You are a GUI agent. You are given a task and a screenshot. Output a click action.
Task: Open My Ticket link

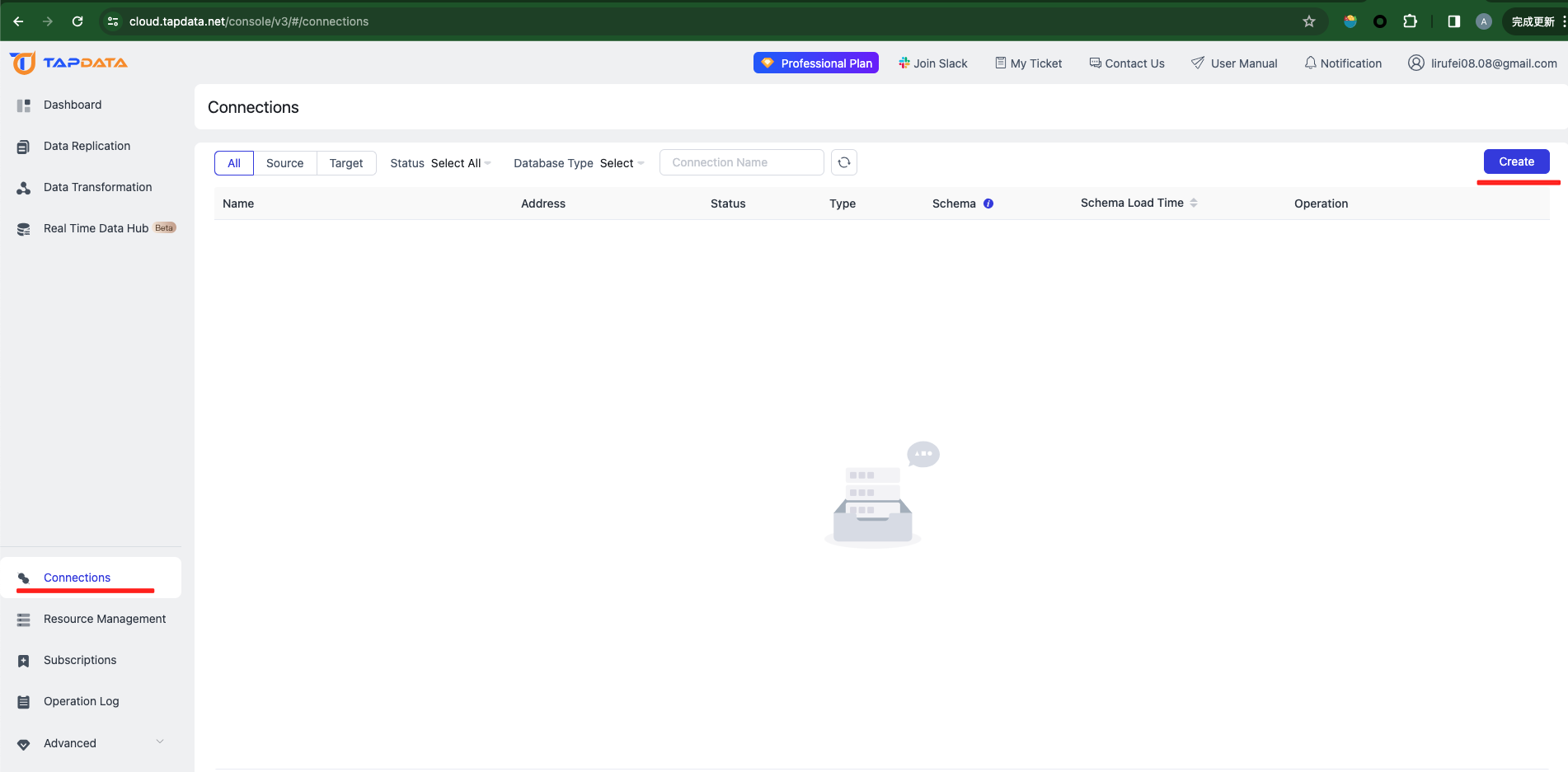click(x=1036, y=63)
